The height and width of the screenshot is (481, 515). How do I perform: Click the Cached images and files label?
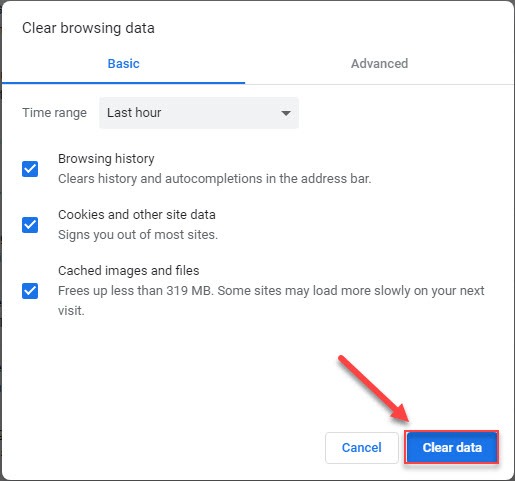point(129,271)
